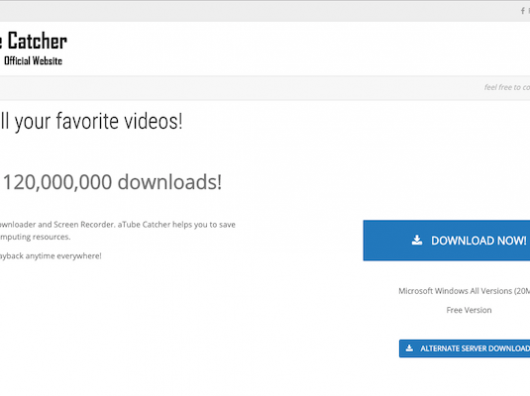Click the light gray navigation strip
Viewport: 530px width, 396px height.
click(x=265, y=88)
